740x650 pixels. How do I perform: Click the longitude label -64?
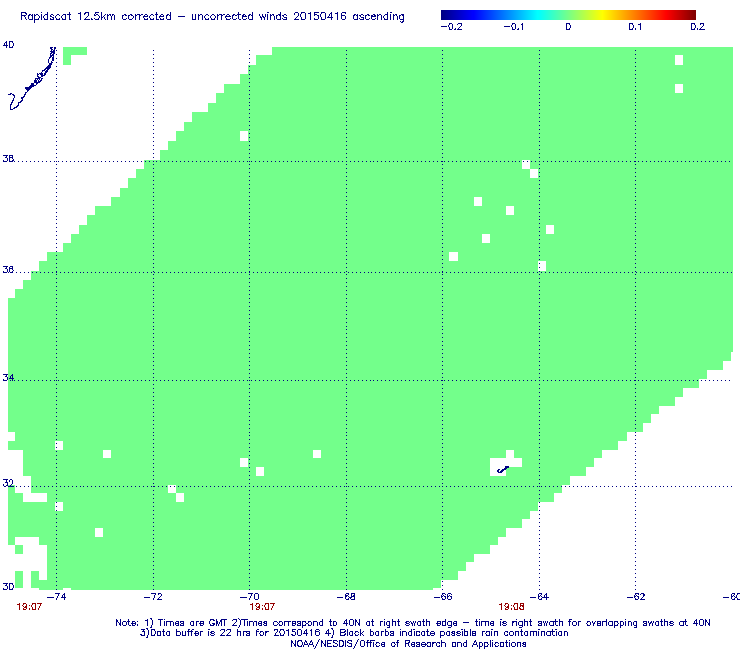(539, 597)
